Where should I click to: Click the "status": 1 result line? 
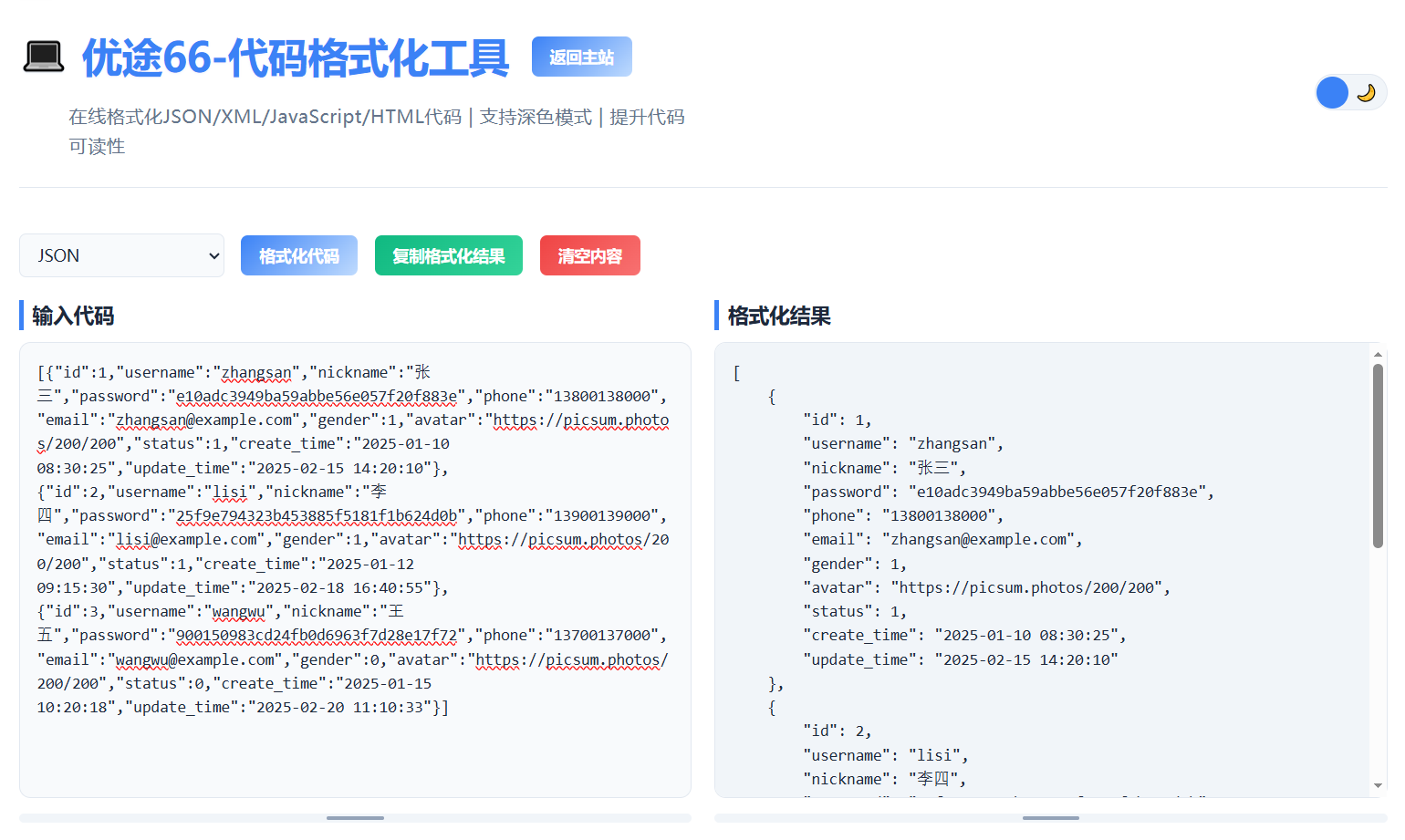(x=855, y=611)
